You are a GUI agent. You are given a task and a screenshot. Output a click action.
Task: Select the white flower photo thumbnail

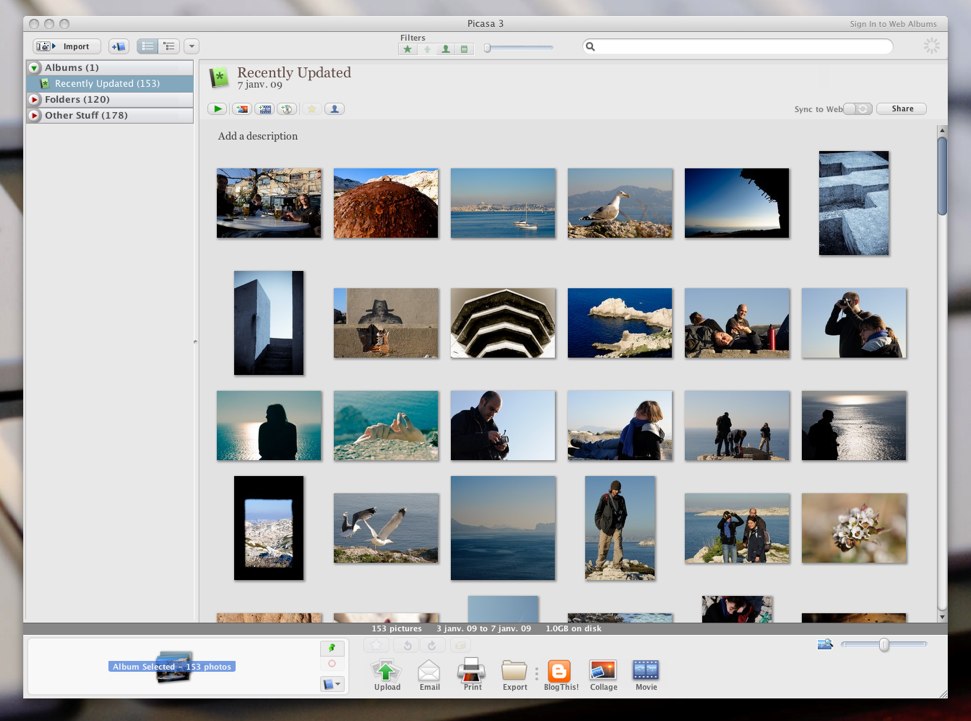coord(854,528)
